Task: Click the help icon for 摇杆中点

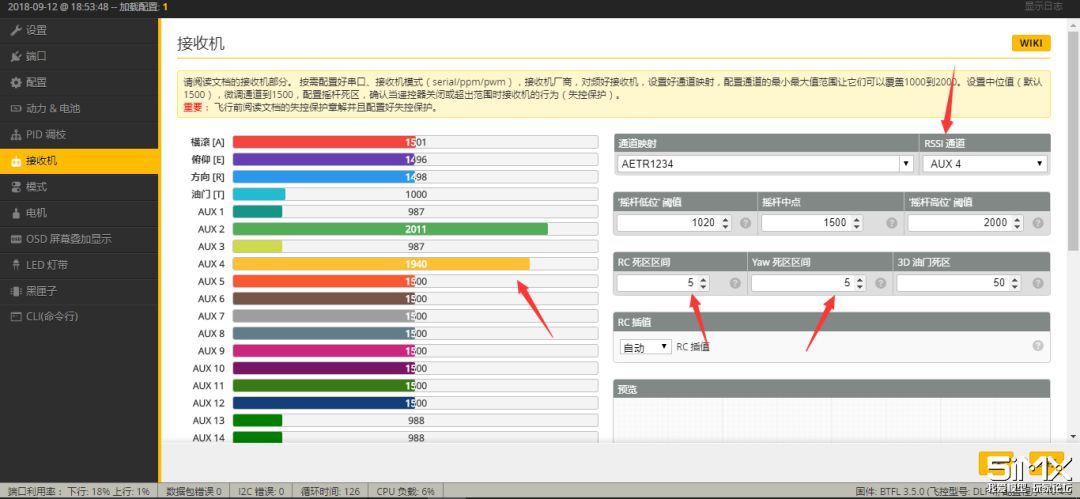Action: pos(885,223)
